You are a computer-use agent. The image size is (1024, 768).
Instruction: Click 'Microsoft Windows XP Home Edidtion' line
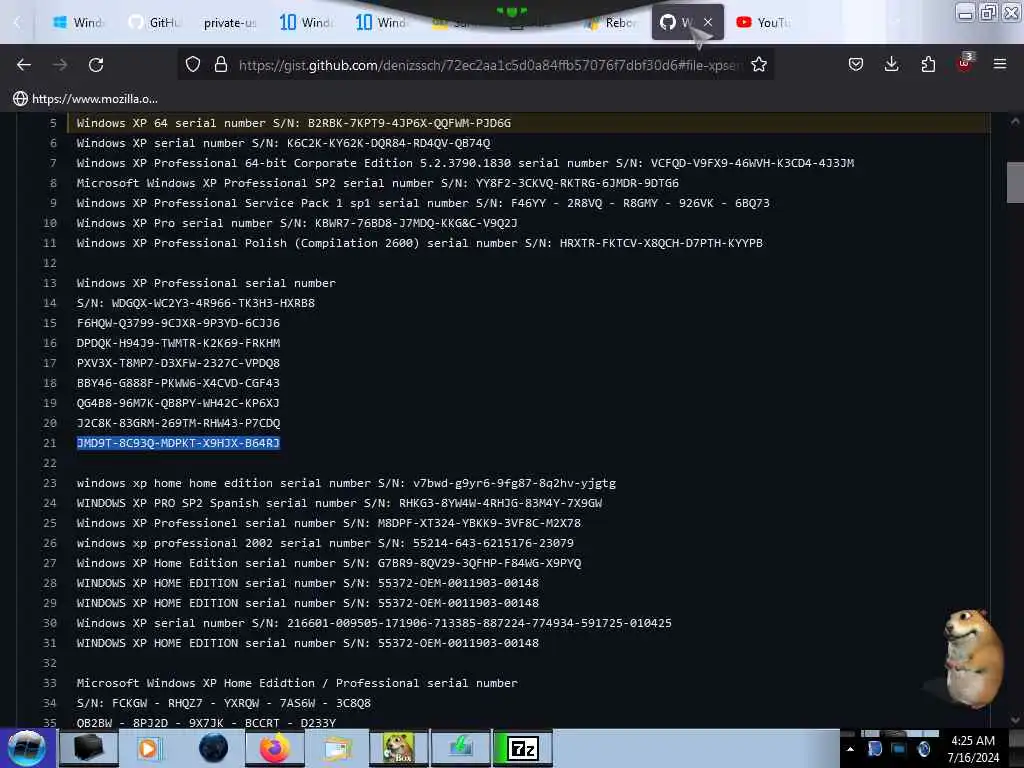pyautogui.click(x=297, y=683)
